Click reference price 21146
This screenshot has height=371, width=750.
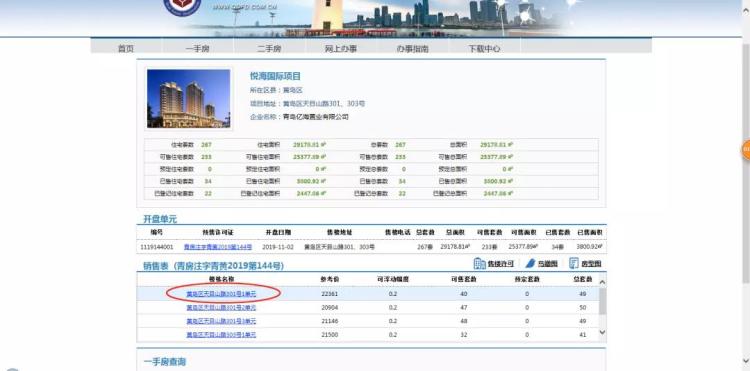point(330,321)
